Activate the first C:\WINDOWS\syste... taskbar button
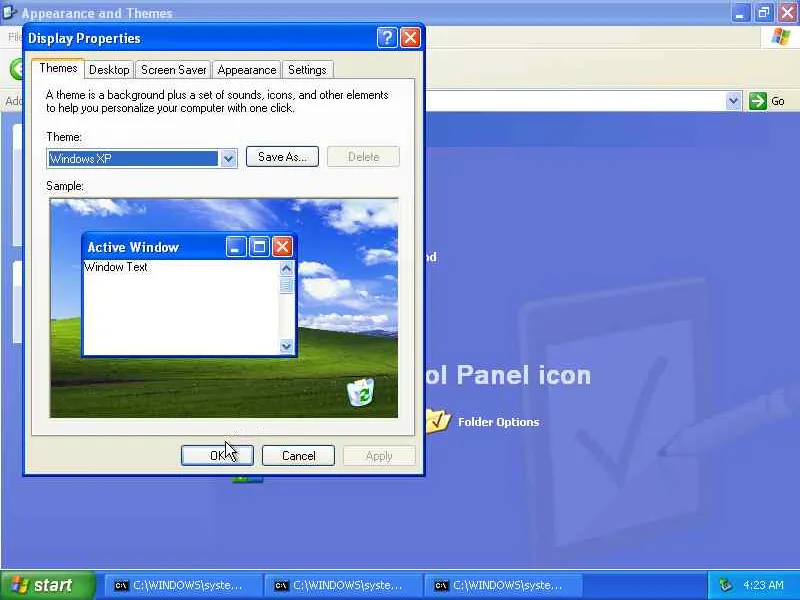800x600 pixels. (183, 585)
